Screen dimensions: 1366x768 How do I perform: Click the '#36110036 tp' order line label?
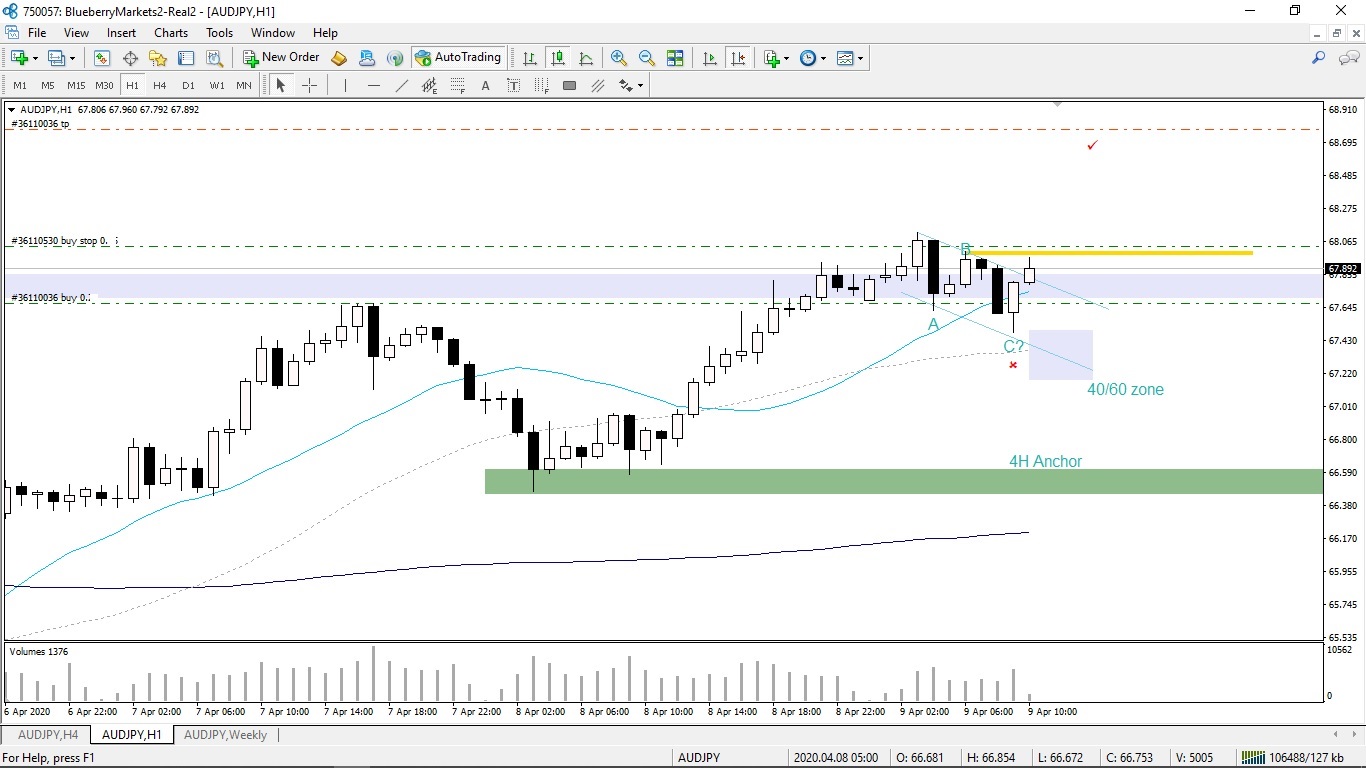40,124
